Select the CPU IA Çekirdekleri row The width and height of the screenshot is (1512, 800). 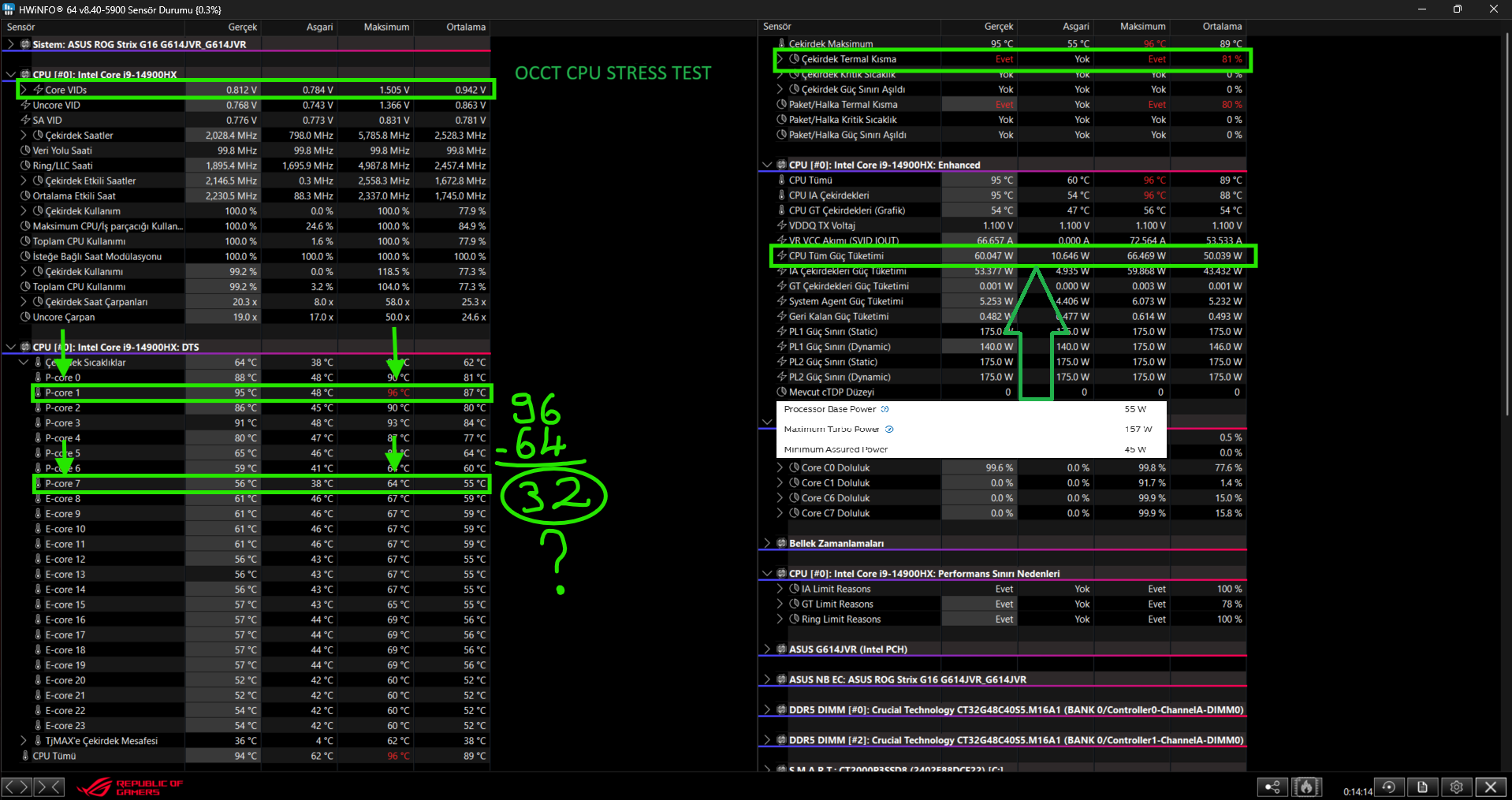[1003, 195]
